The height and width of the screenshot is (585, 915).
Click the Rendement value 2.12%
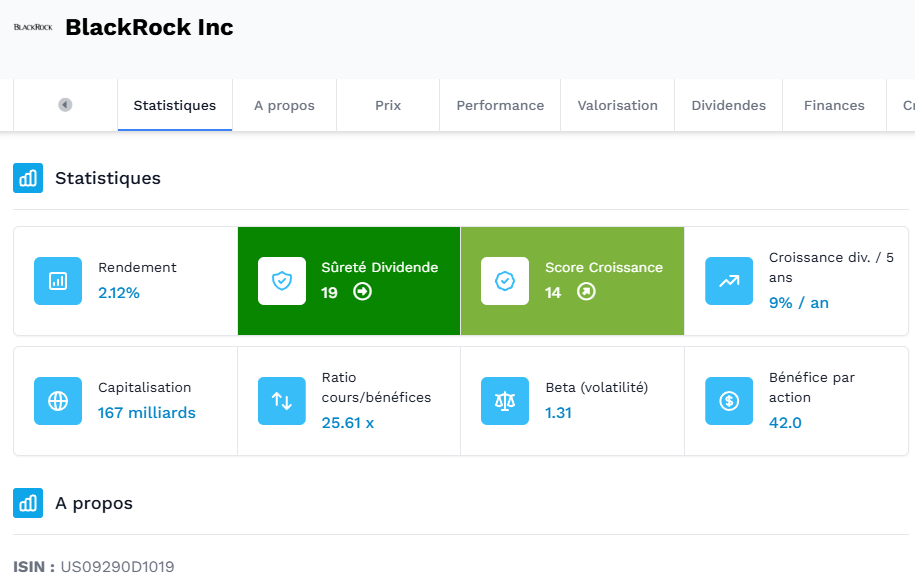pyautogui.click(x=119, y=293)
